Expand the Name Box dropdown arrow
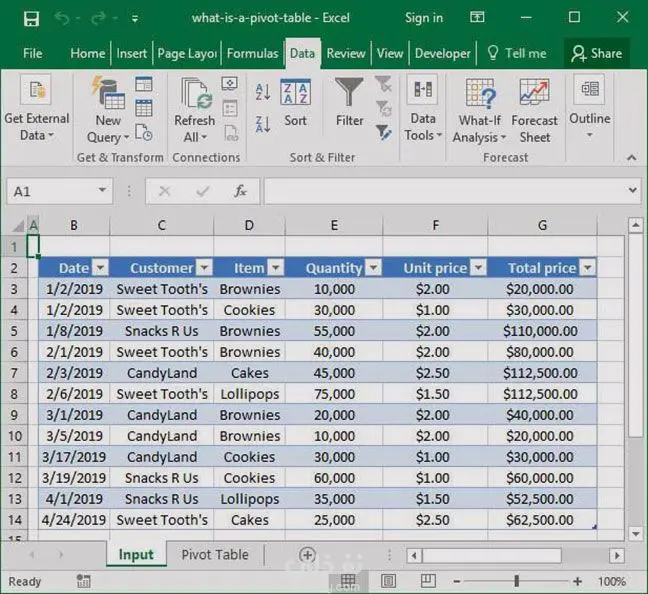The height and width of the screenshot is (594, 648). [103, 191]
